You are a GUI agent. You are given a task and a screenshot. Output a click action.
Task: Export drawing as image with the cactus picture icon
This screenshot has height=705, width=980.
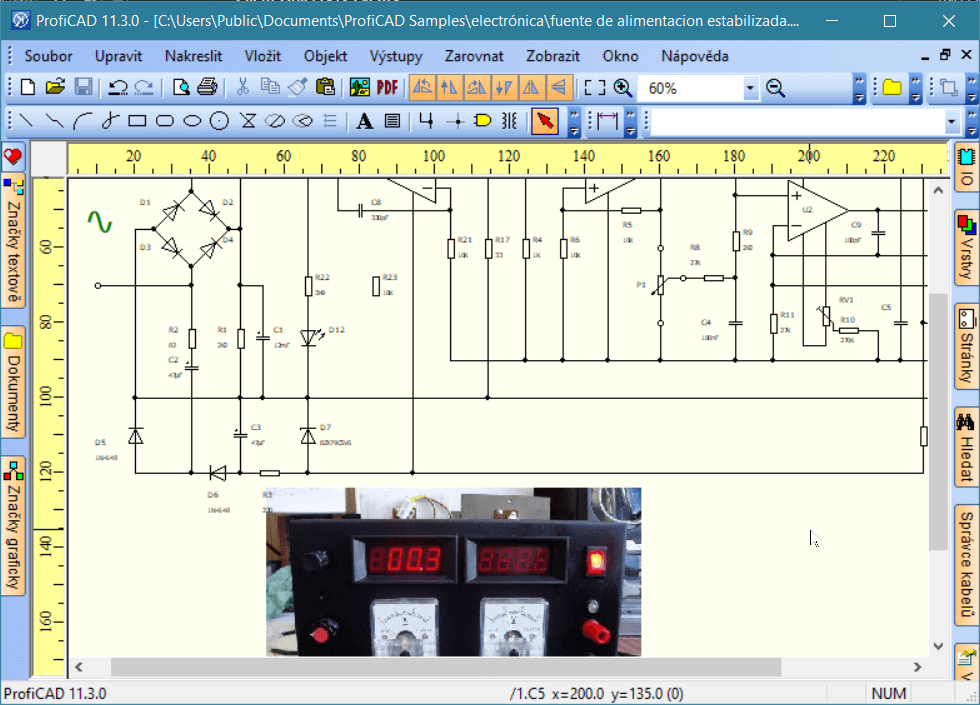point(360,88)
